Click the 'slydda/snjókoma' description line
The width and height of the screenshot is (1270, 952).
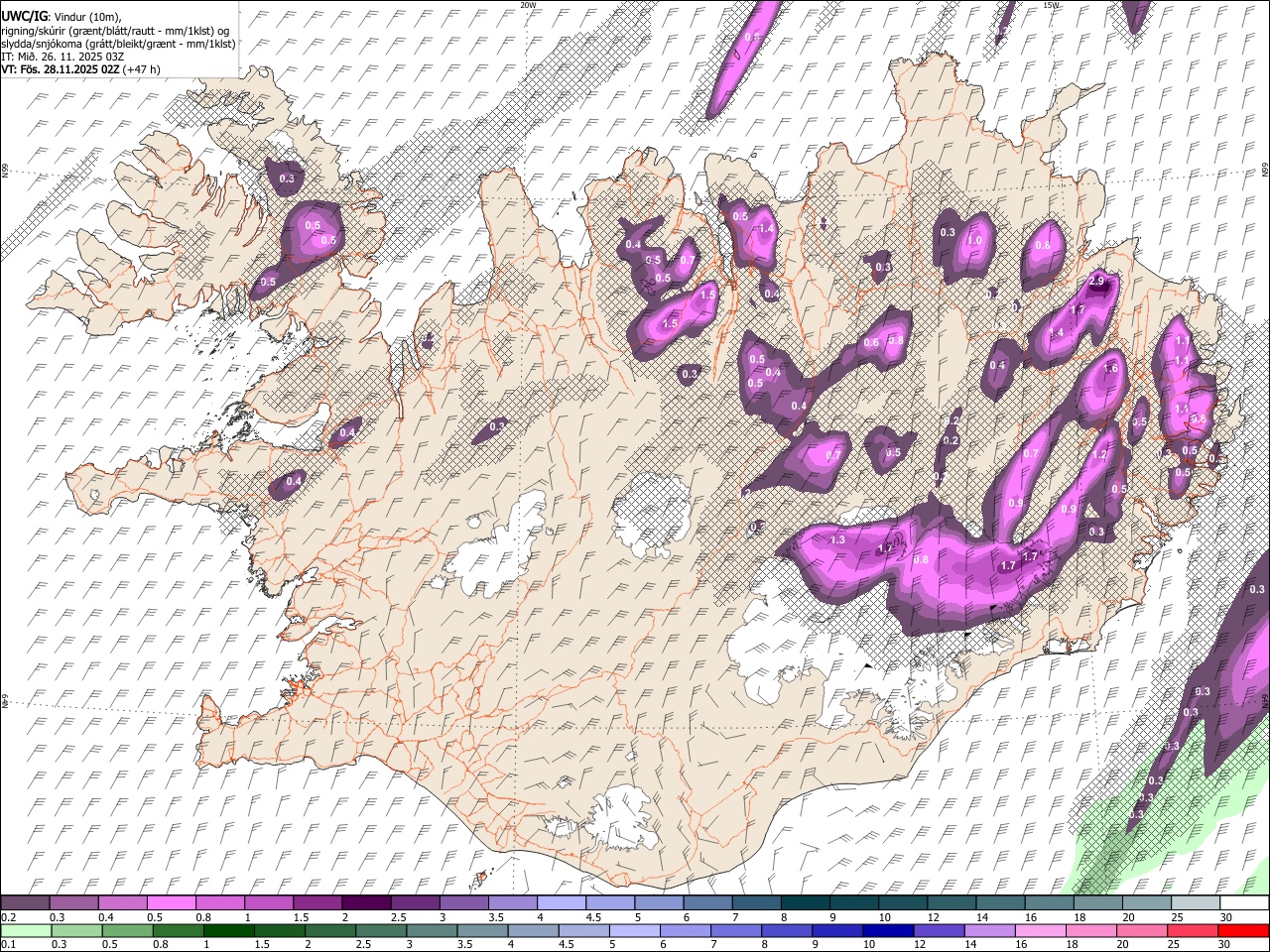click(118, 44)
